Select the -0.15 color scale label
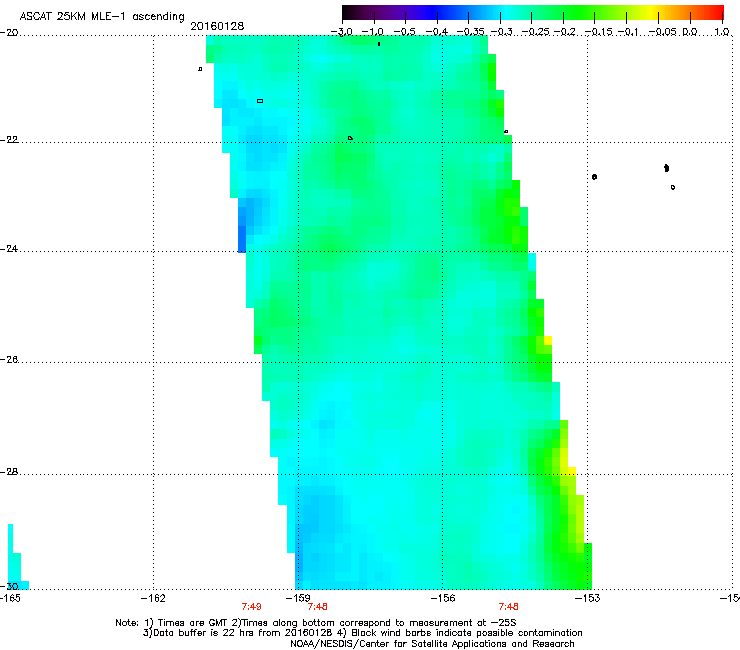This screenshot has width=740, height=650. pos(598,32)
